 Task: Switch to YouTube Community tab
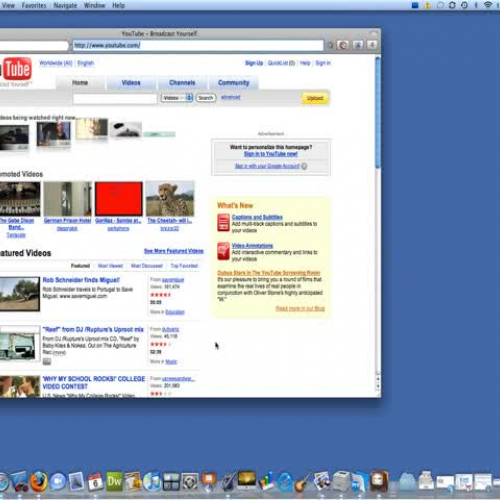pos(233,83)
